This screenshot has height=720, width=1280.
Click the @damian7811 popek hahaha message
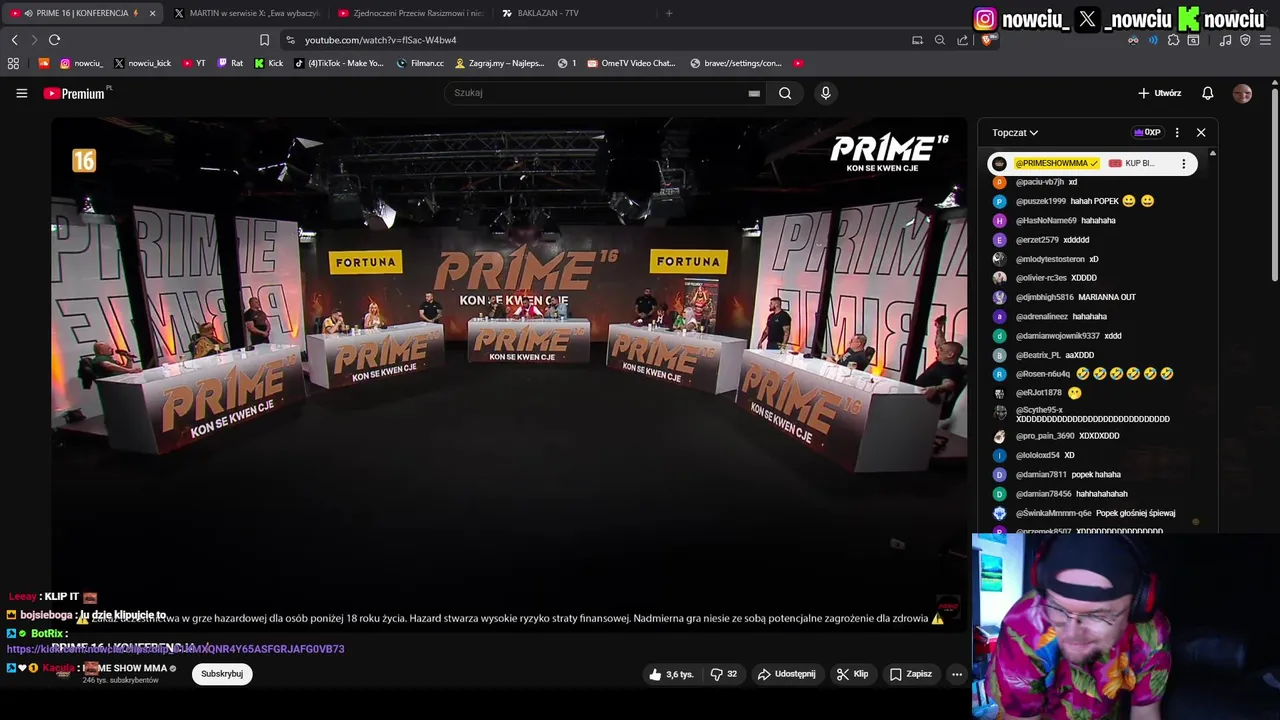coord(1056,475)
